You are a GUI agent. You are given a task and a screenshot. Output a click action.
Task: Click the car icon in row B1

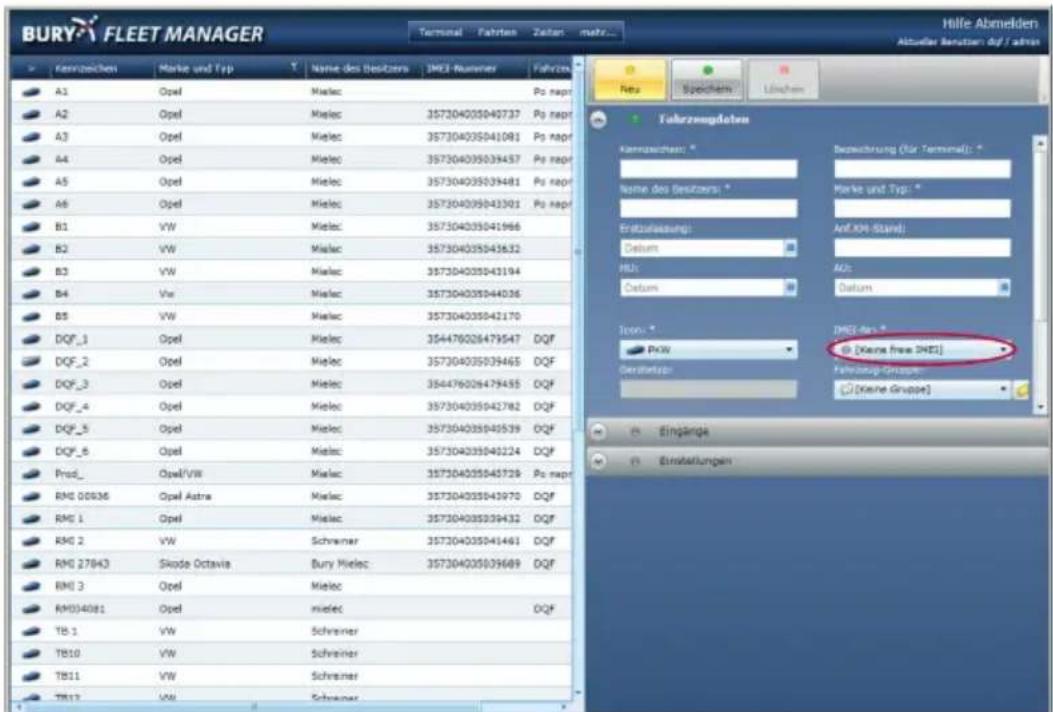click(31, 227)
